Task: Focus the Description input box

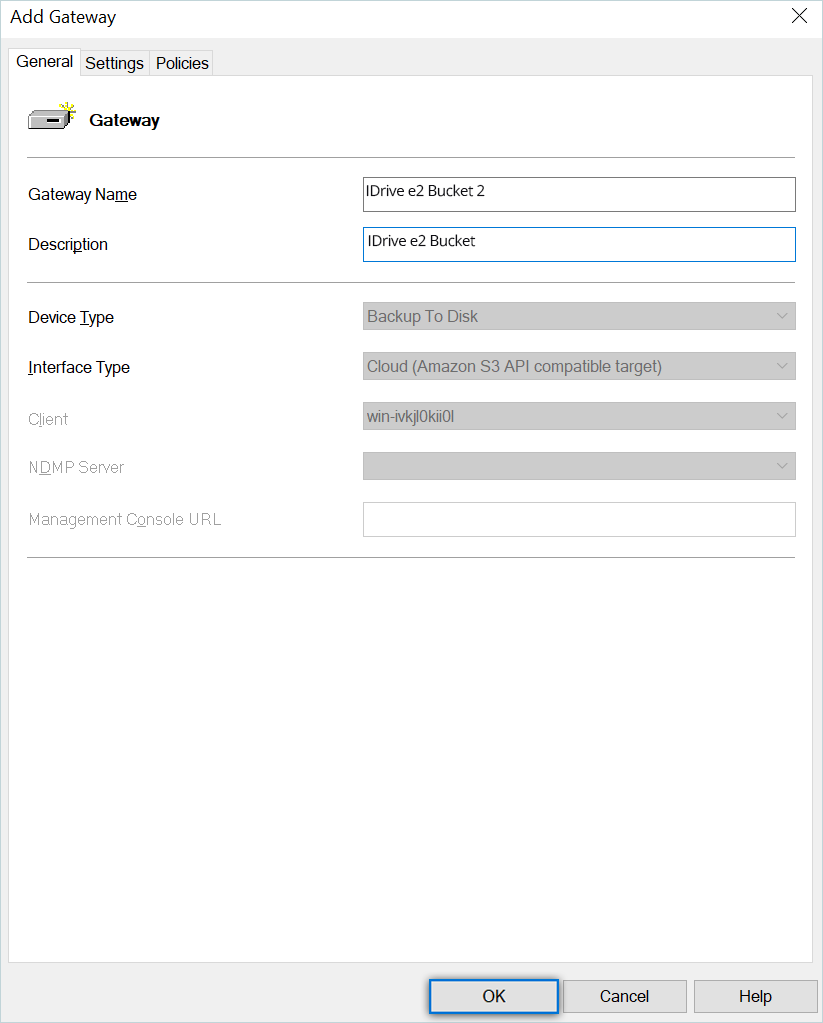Action: (579, 244)
